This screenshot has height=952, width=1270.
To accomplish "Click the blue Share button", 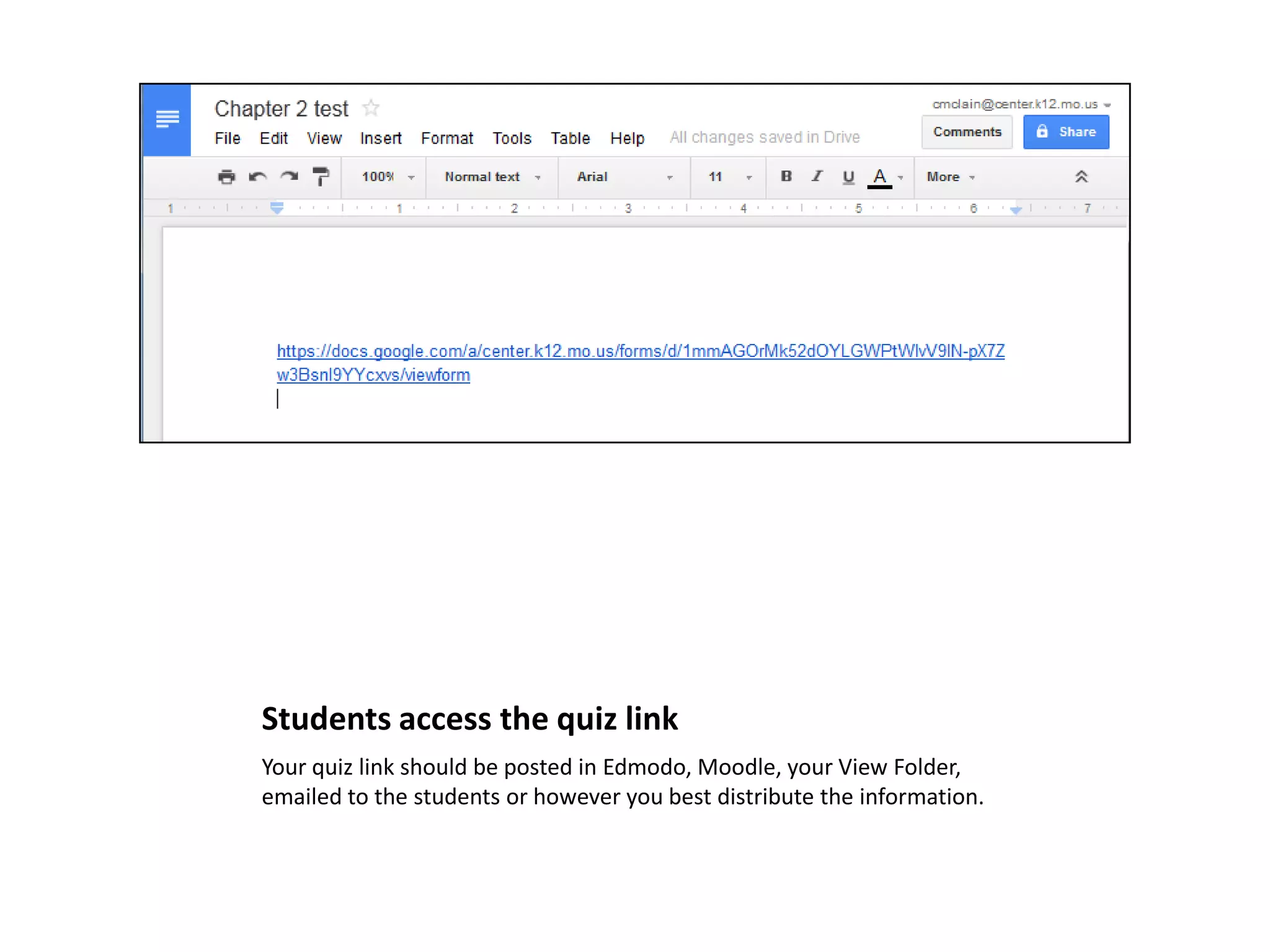I will click(x=1066, y=132).
